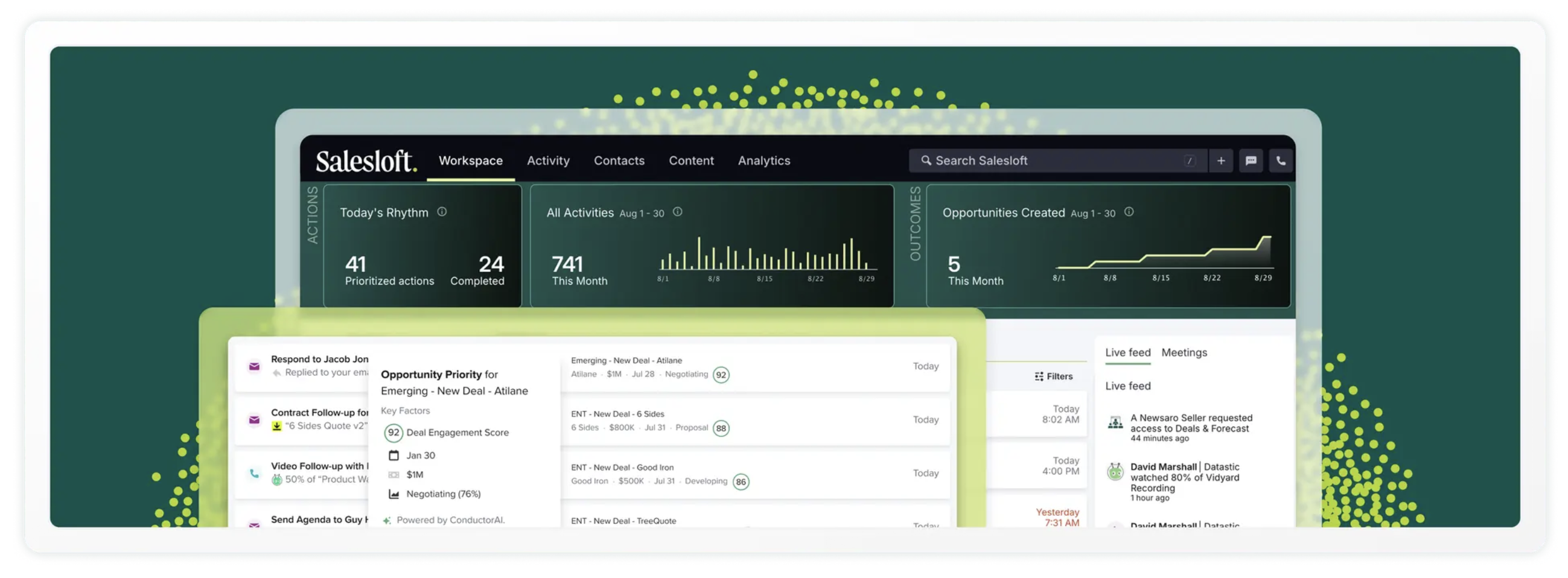Switch to the Meetings tab
Viewport: 1568px width, 578px height.
[x=1184, y=353]
